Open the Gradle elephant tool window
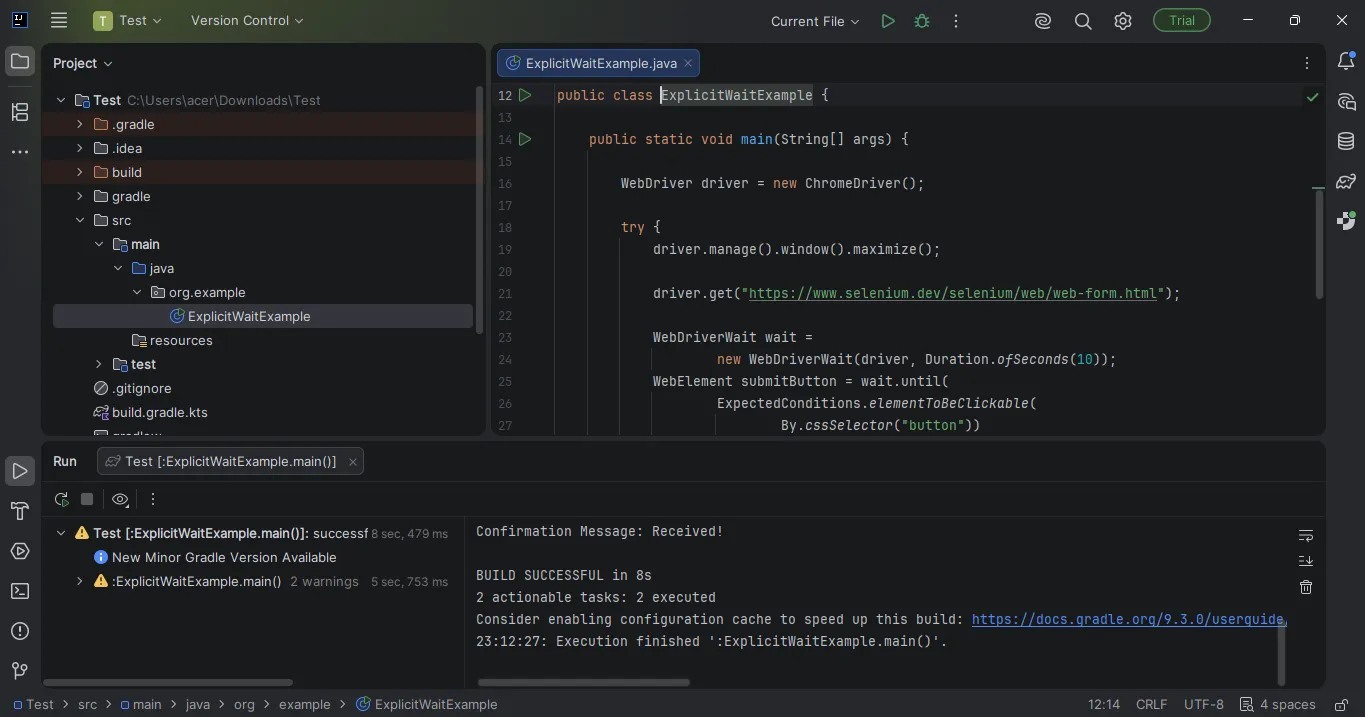This screenshot has width=1365, height=717. [1346, 182]
